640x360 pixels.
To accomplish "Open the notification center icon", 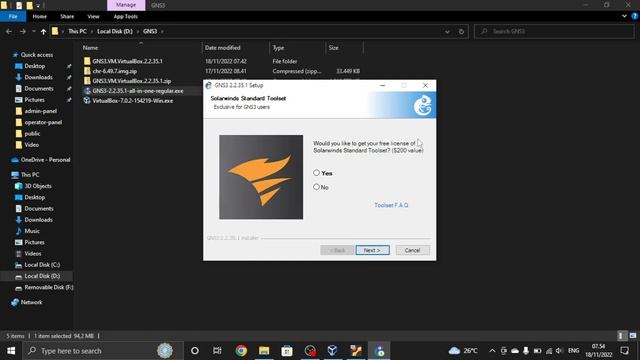I will pyautogui.click(x=624, y=351).
